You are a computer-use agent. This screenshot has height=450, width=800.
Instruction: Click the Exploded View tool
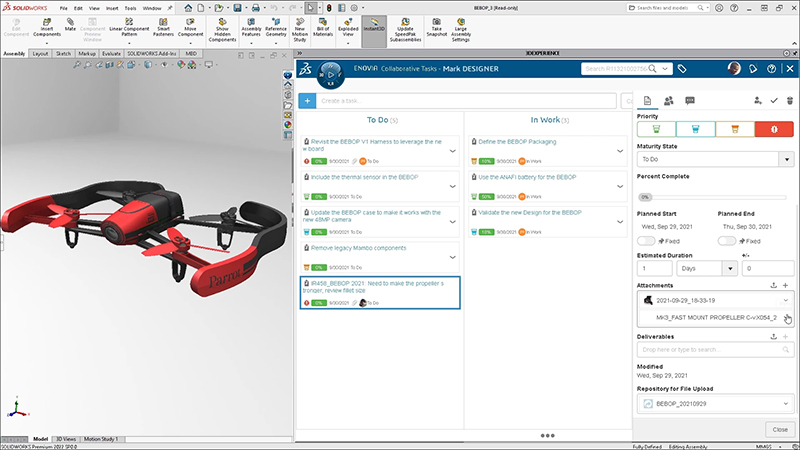[x=348, y=28]
